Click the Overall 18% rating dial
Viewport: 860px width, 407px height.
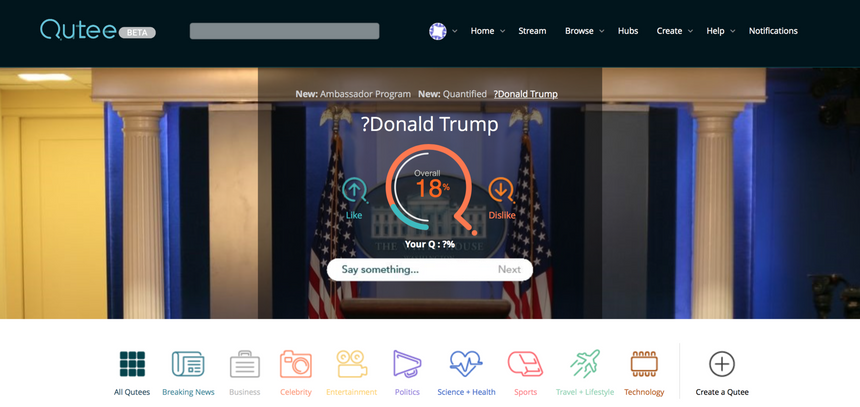[x=430, y=188]
